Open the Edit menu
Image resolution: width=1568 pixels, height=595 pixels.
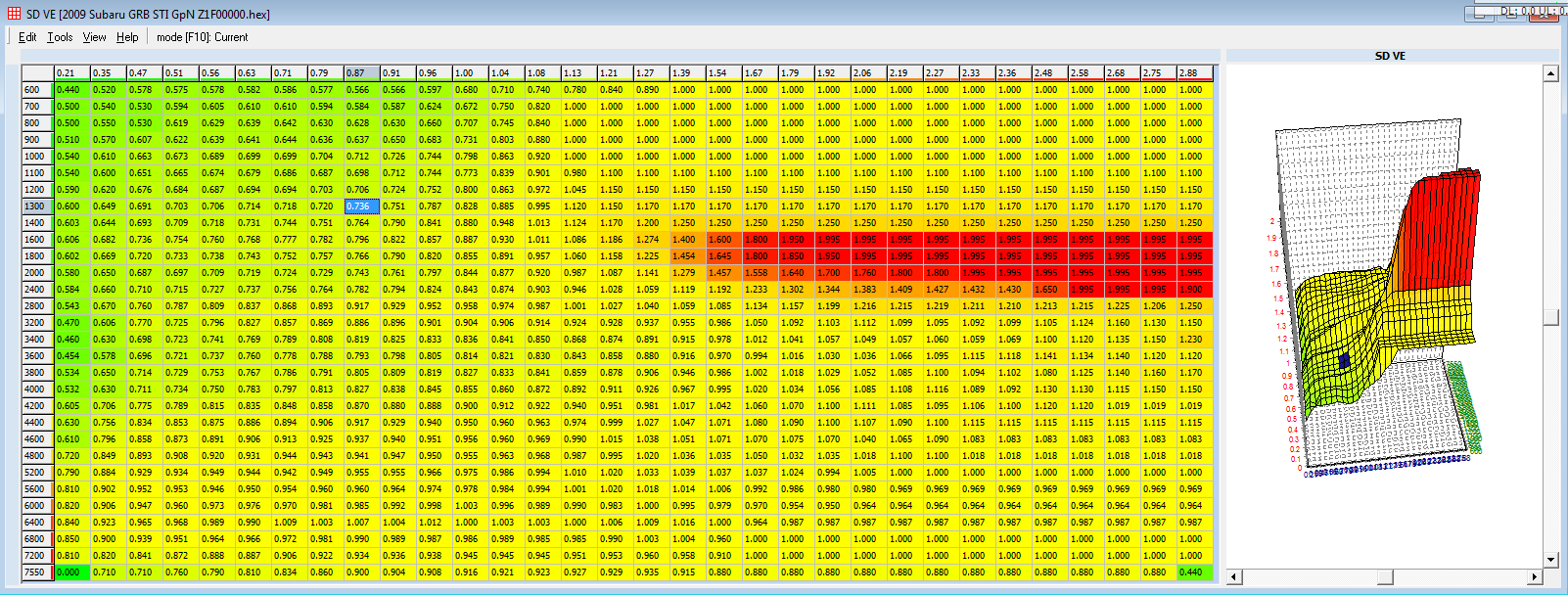tap(27, 37)
